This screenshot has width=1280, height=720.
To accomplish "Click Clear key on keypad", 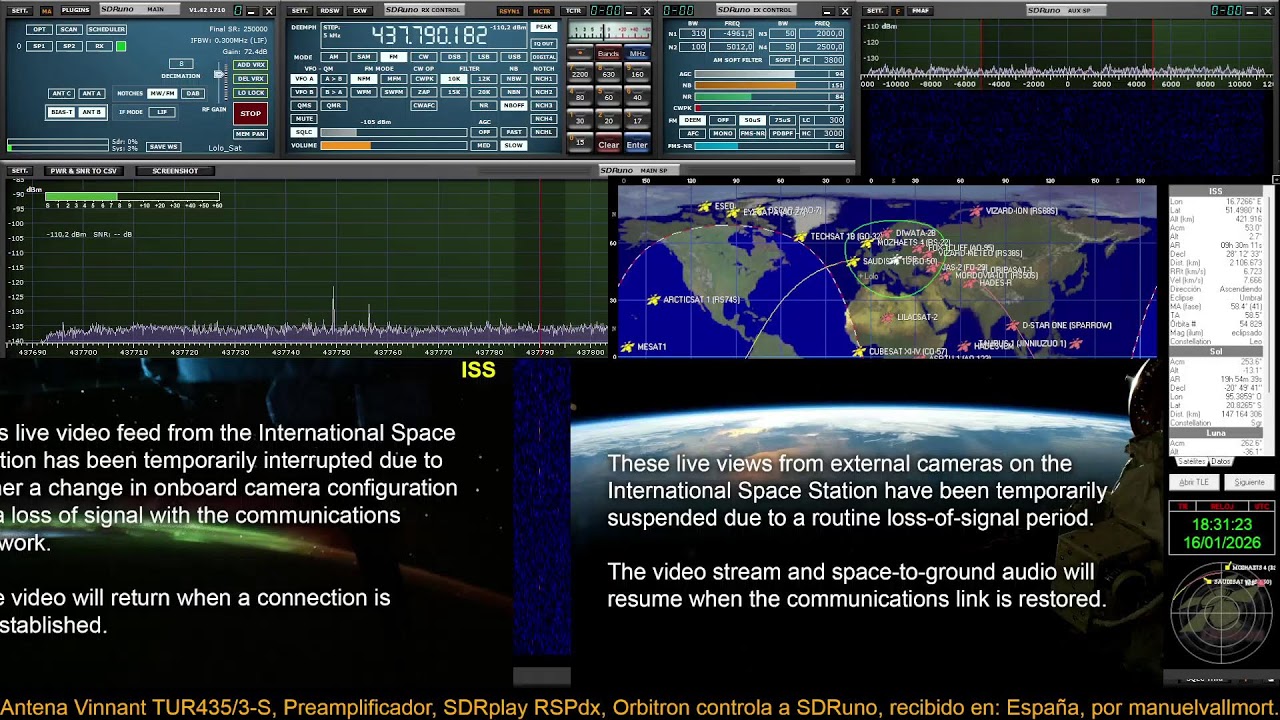I will (608, 145).
